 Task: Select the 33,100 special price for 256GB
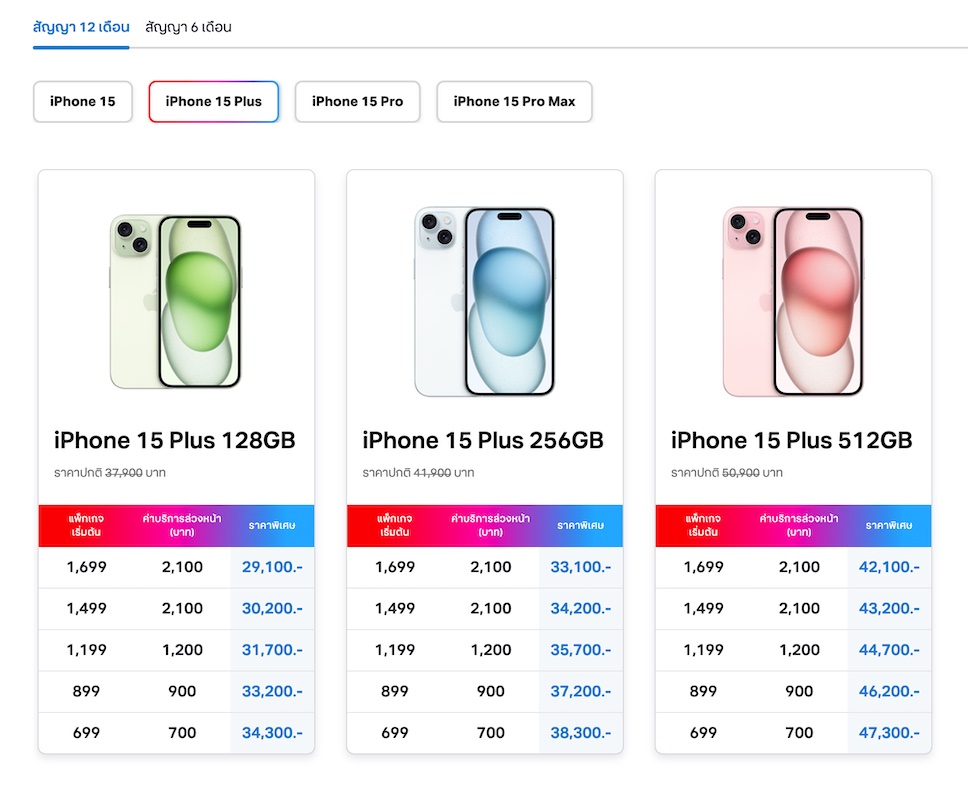(x=580, y=567)
